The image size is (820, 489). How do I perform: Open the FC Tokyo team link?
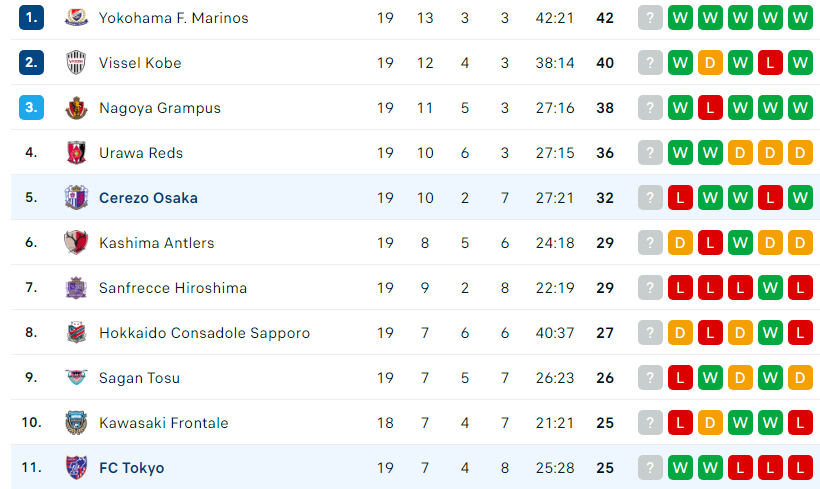[x=132, y=468]
